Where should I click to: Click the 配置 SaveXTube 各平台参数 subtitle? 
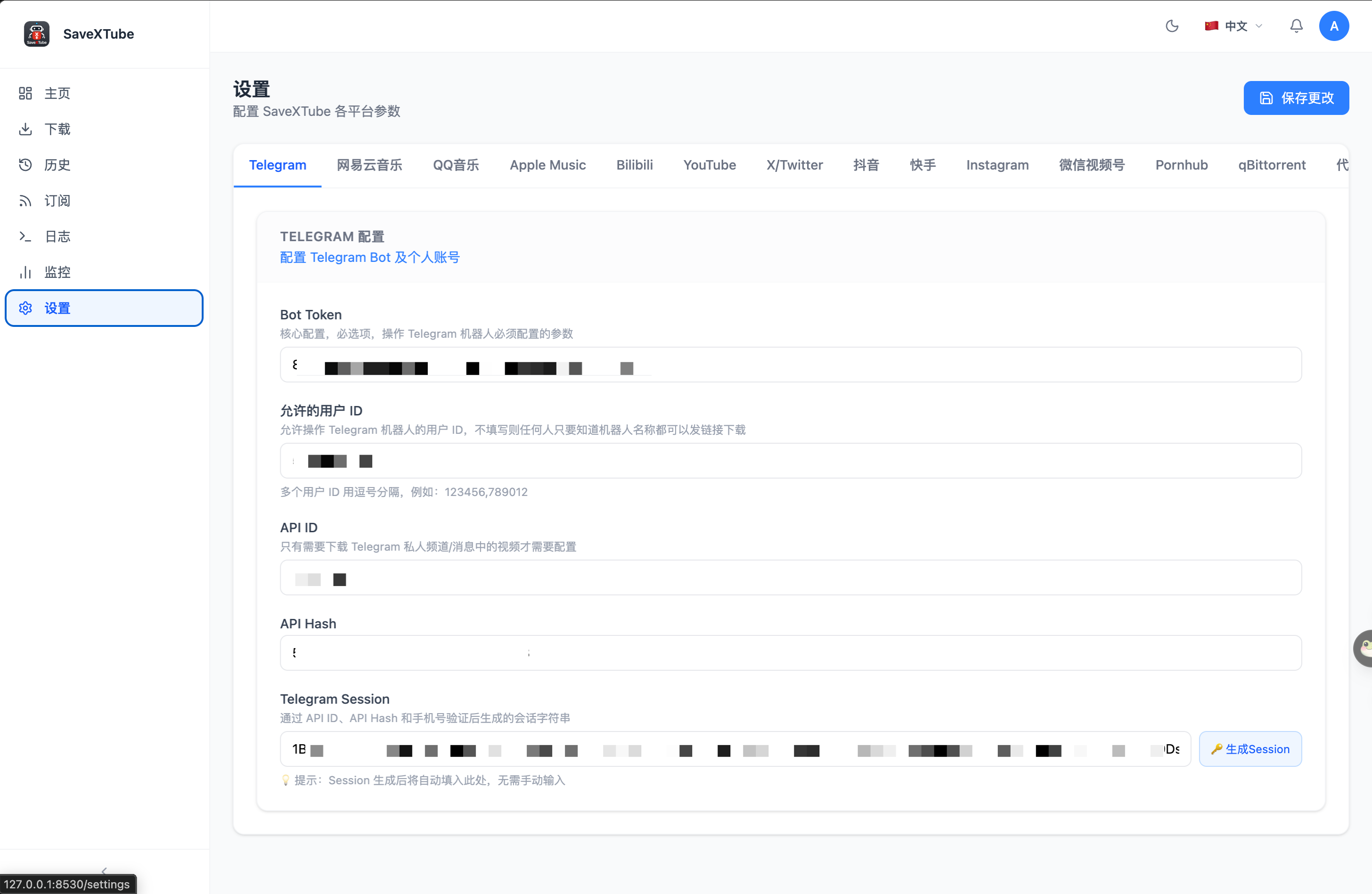[x=317, y=111]
